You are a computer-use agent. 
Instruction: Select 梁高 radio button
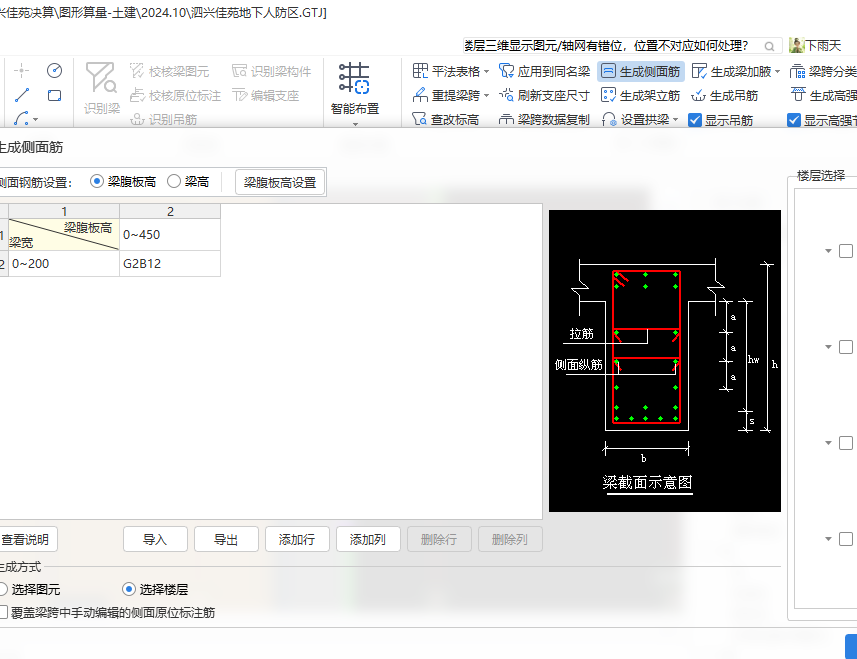pyautogui.click(x=174, y=181)
